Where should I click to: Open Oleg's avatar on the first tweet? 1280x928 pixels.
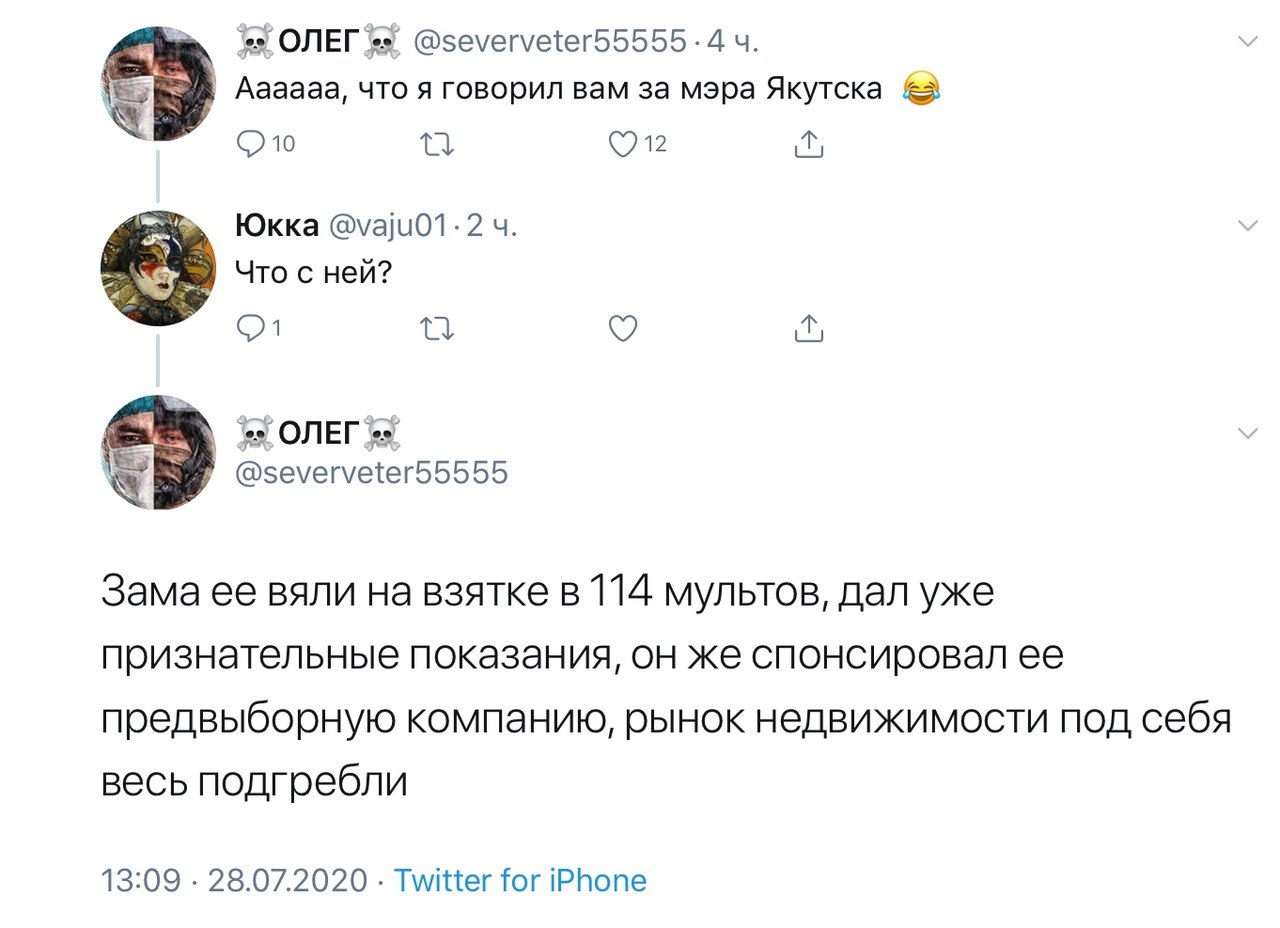pyautogui.click(x=158, y=84)
